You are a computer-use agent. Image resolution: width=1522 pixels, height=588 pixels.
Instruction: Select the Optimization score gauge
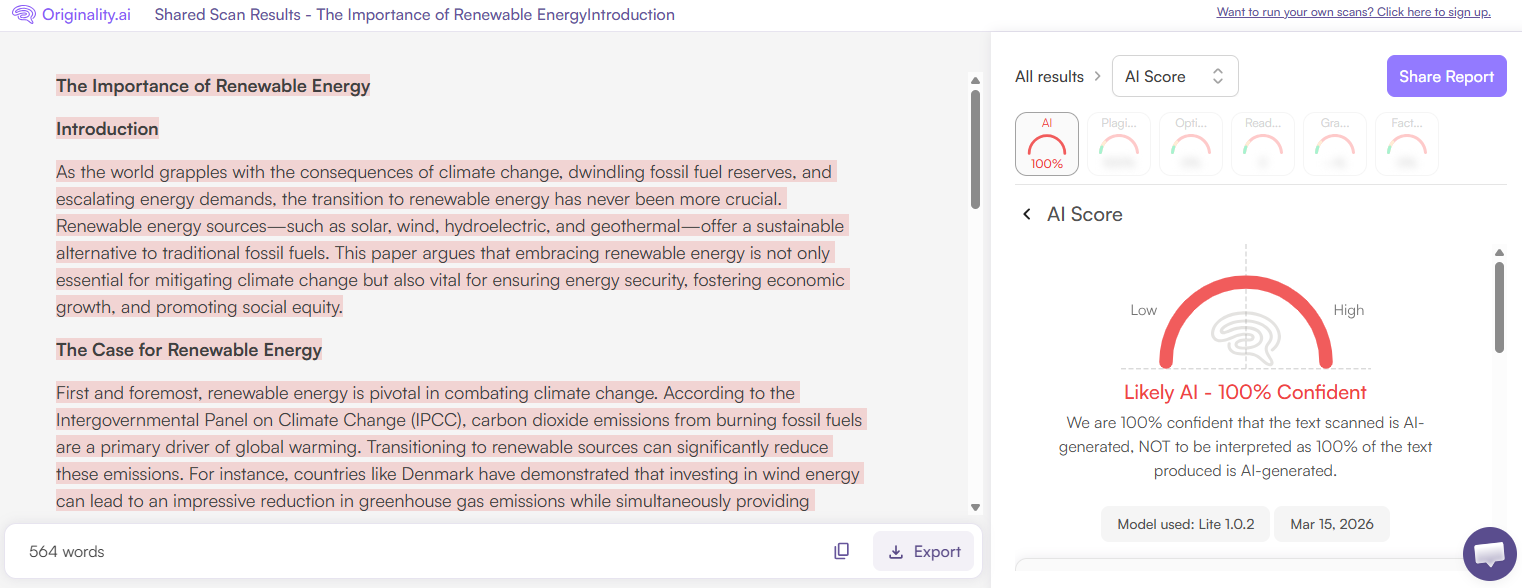point(1190,143)
